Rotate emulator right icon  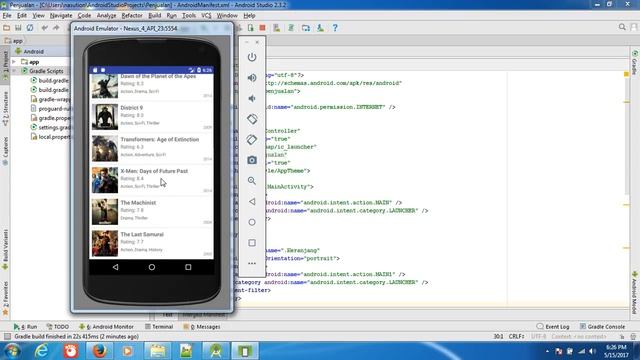click(x=252, y=140)
